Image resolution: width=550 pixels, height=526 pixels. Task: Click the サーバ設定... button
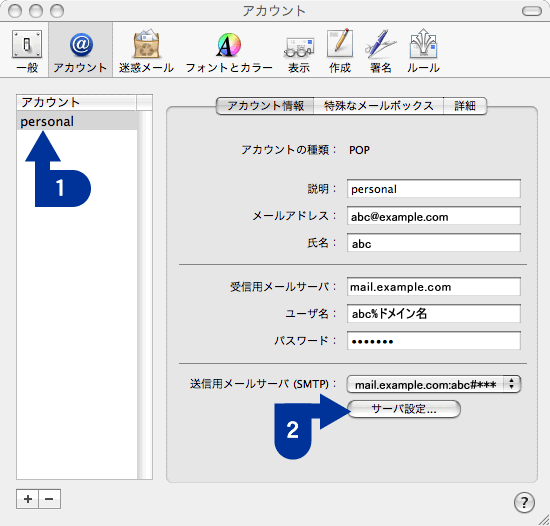coord(404,409)
